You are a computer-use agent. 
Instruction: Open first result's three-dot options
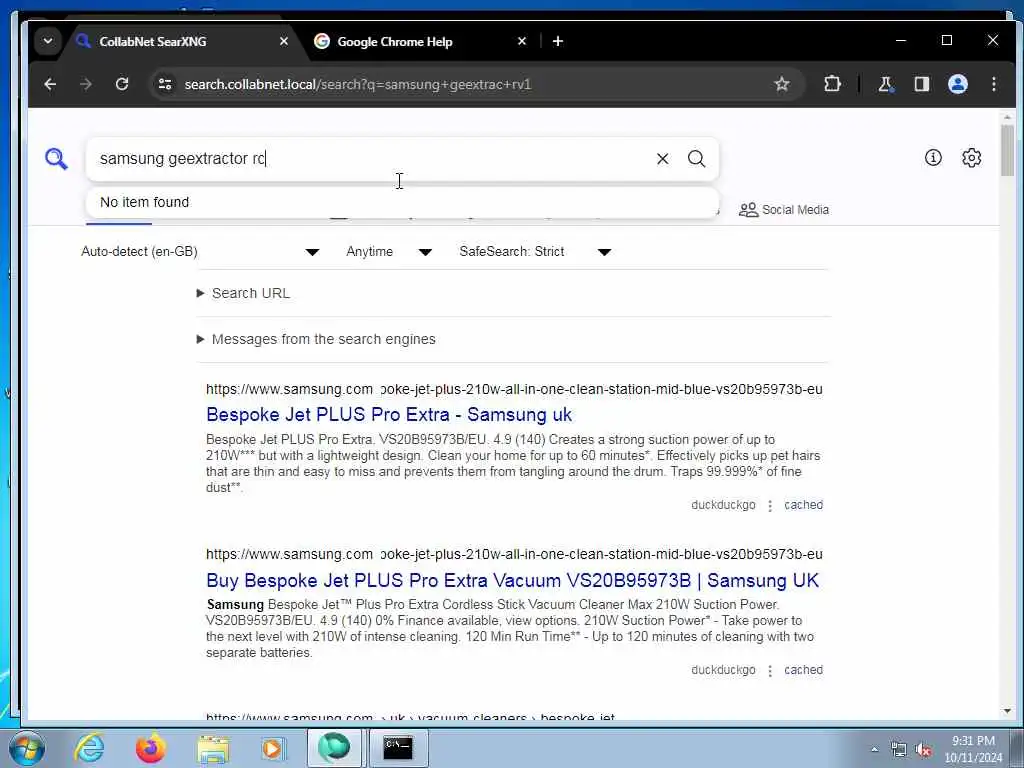click(x=770, y=505)
